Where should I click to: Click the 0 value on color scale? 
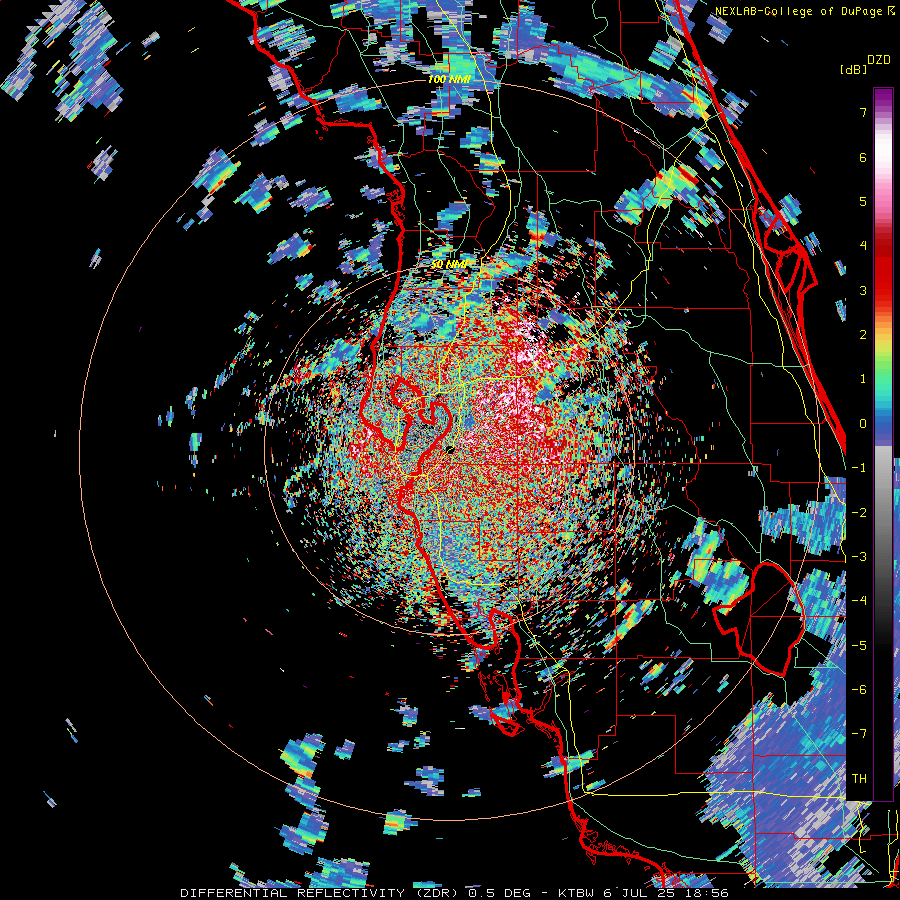click(863, 424)
